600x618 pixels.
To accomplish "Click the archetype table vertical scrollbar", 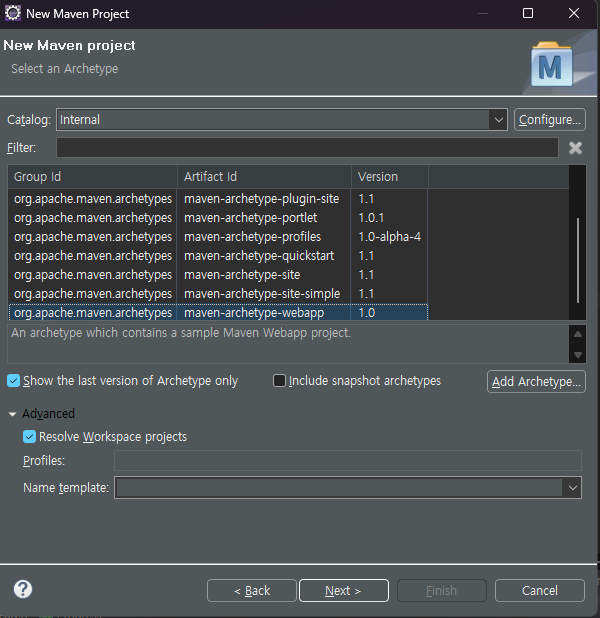I will tap(578, 260).
